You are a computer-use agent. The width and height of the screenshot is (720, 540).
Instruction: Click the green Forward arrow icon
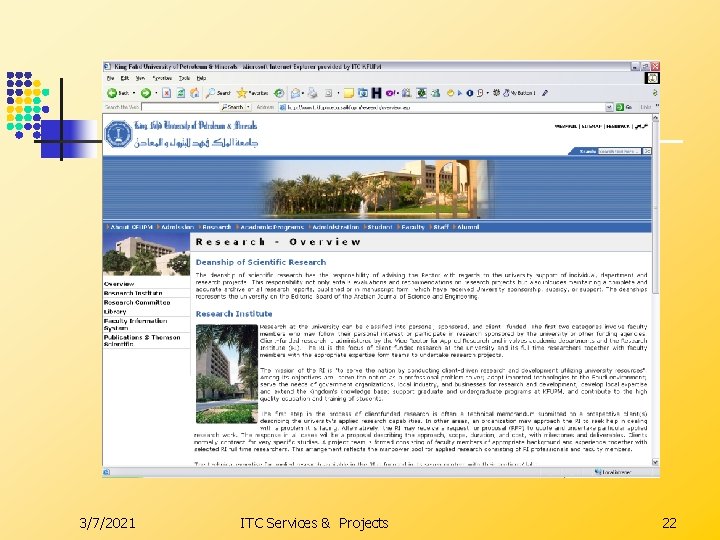(146, 93)
